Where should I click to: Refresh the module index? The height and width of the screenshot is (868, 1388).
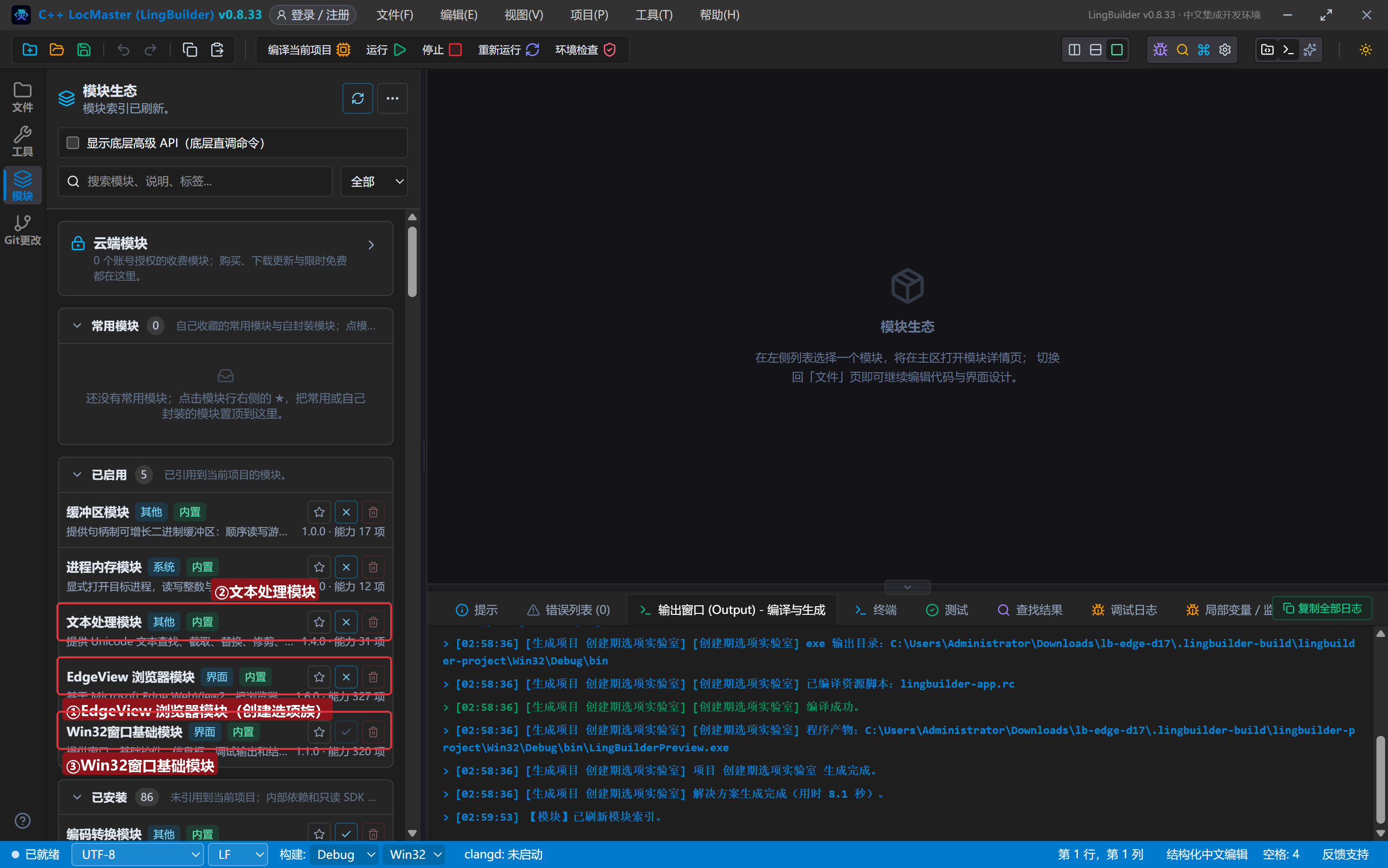tap(358, 98)
